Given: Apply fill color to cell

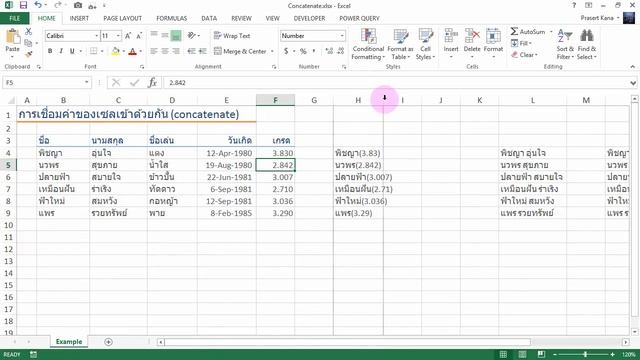Looking at the screenshot, I should tap(116, 51).
